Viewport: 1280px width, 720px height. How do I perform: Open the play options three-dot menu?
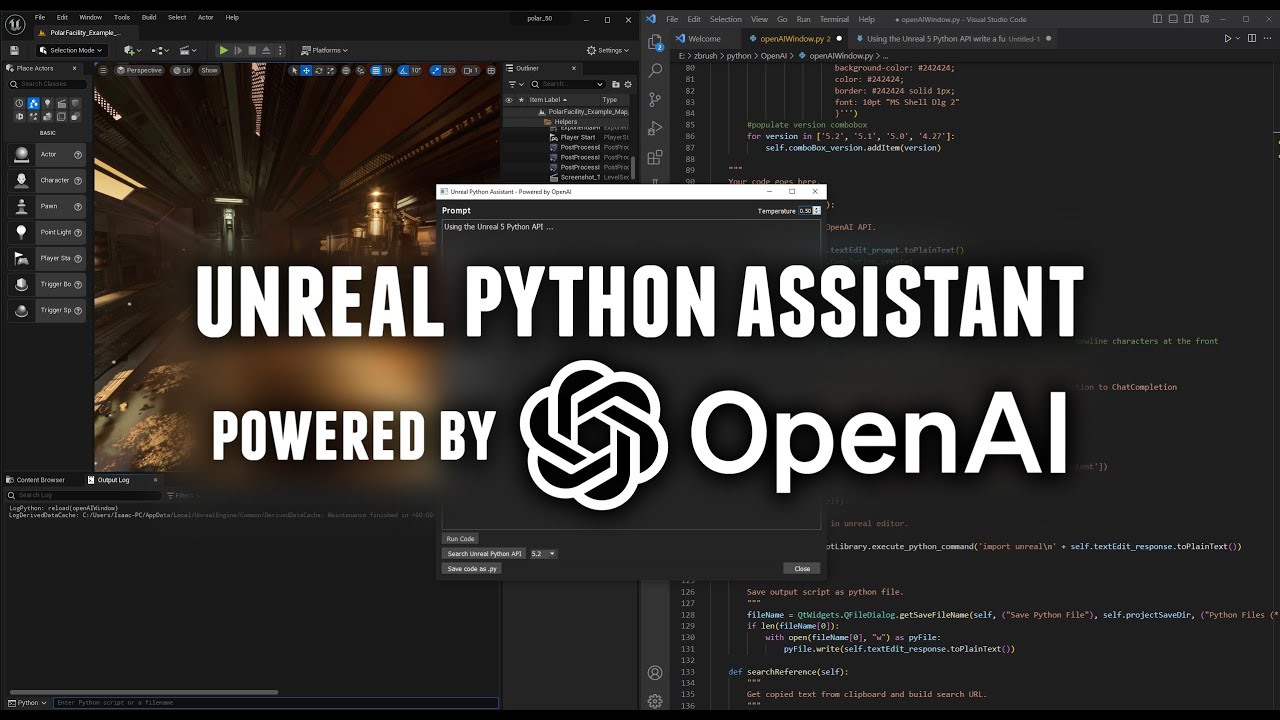tap(280, 50)
